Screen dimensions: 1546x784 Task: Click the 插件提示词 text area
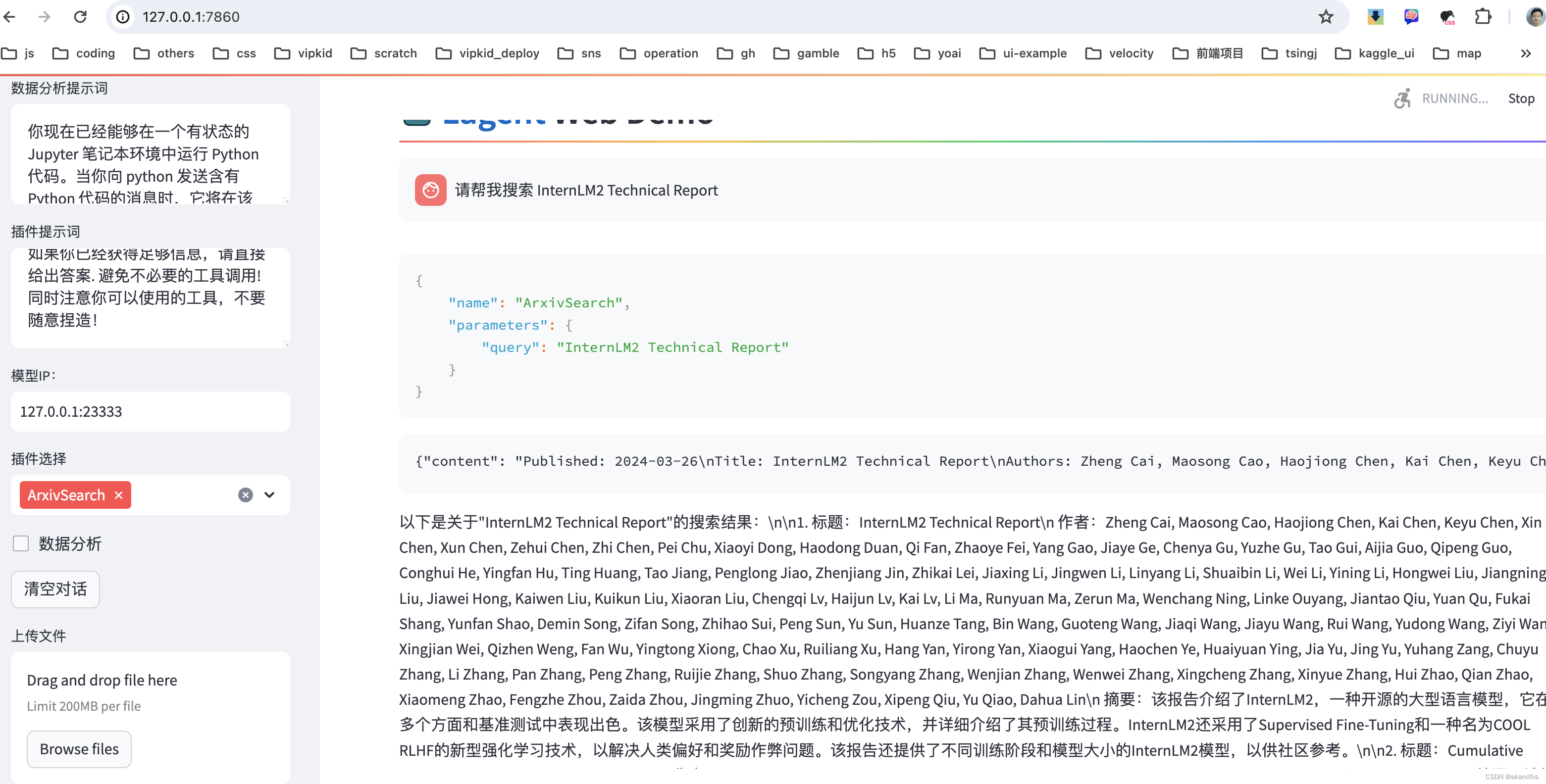click(150, 297)
